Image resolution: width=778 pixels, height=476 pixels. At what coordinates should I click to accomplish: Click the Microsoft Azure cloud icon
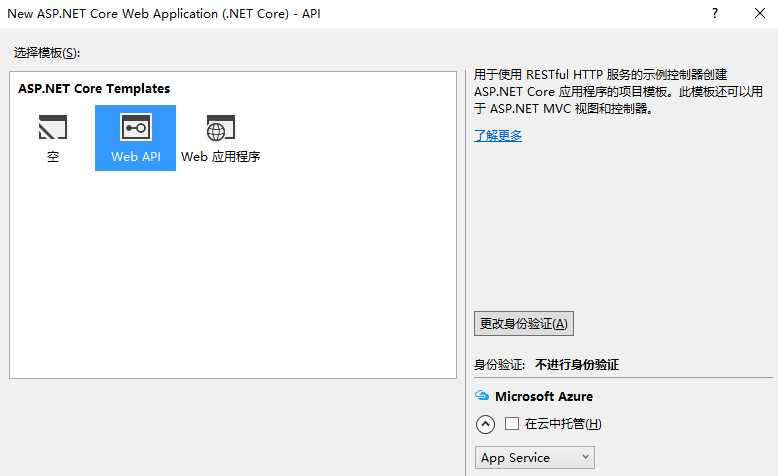tap(482, 396)
